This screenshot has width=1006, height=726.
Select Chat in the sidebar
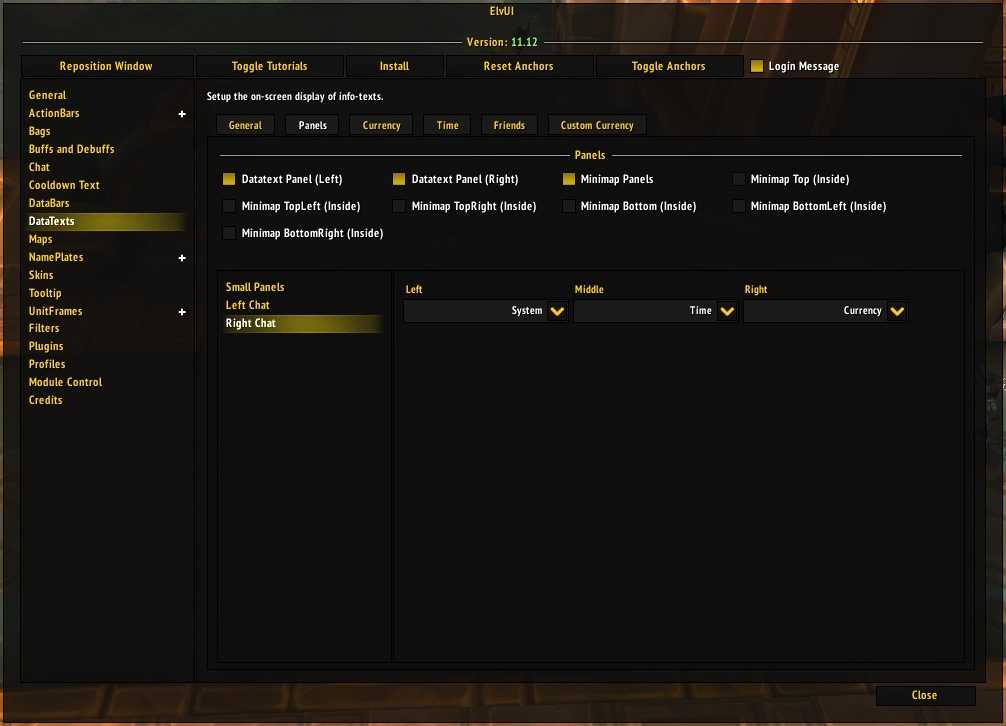(x=39, y=167)
